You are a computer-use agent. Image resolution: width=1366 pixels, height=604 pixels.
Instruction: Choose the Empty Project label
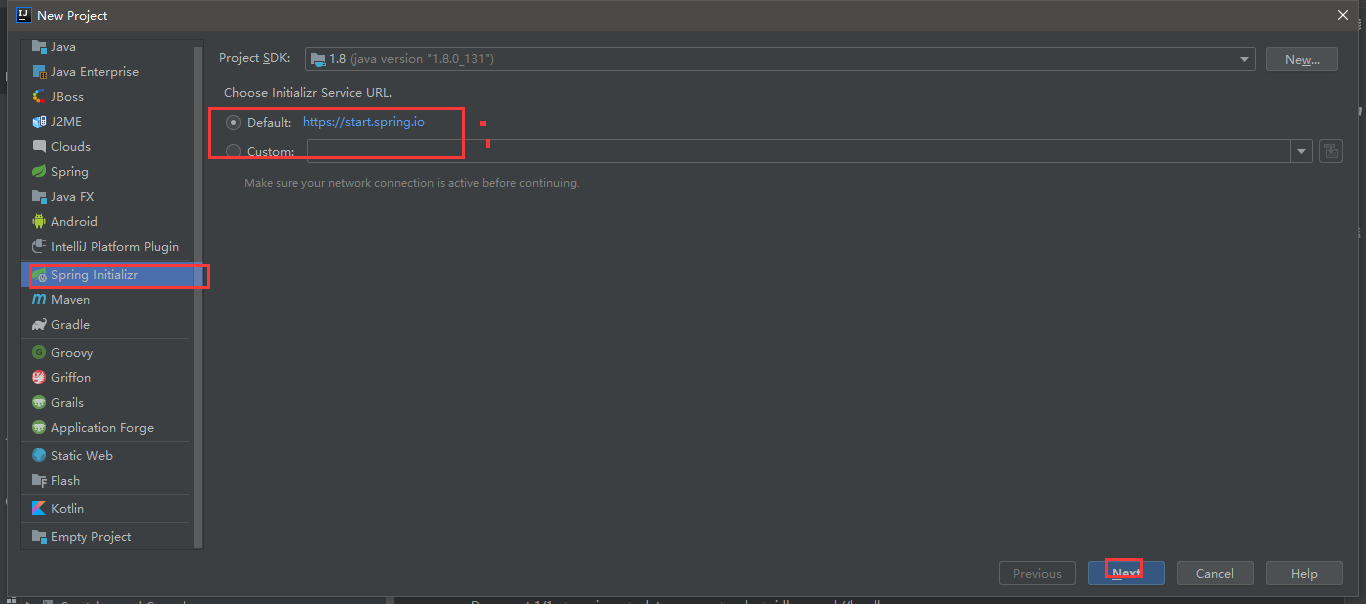pos(91,537)
